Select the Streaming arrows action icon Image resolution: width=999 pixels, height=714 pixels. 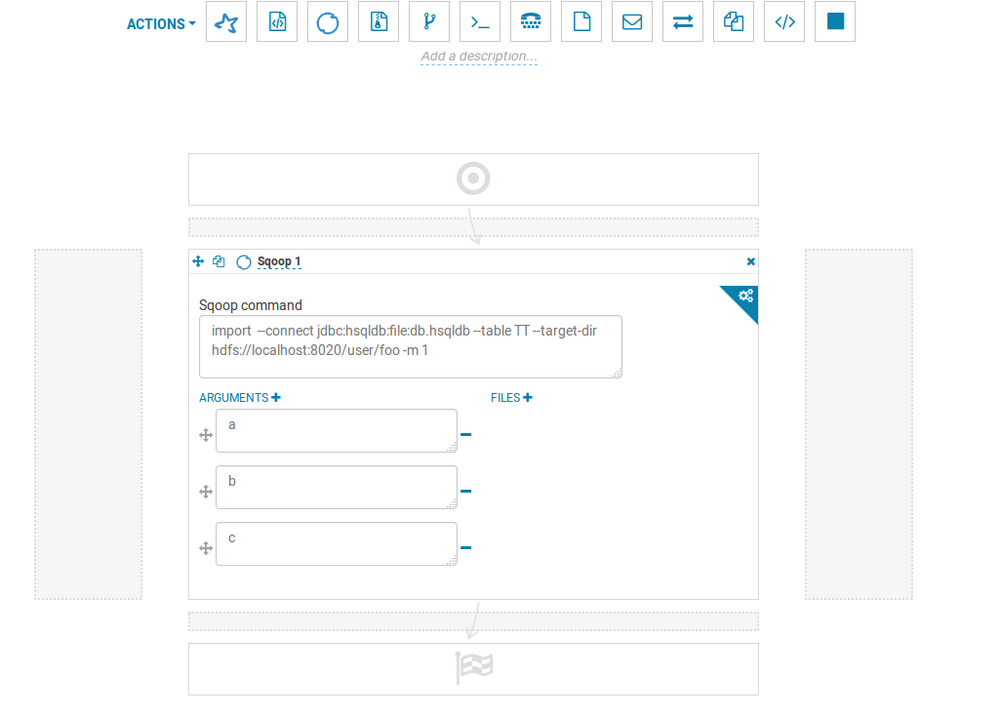[x=683, y=22]
